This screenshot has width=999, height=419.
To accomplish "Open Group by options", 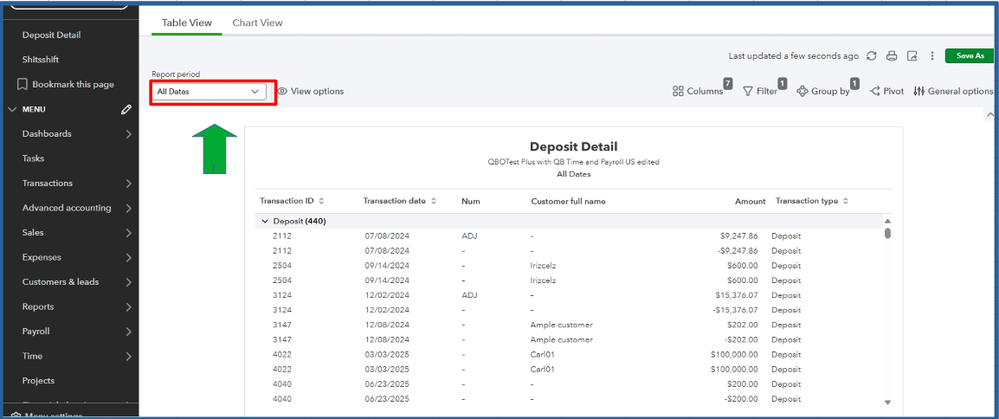I will 823,91.
